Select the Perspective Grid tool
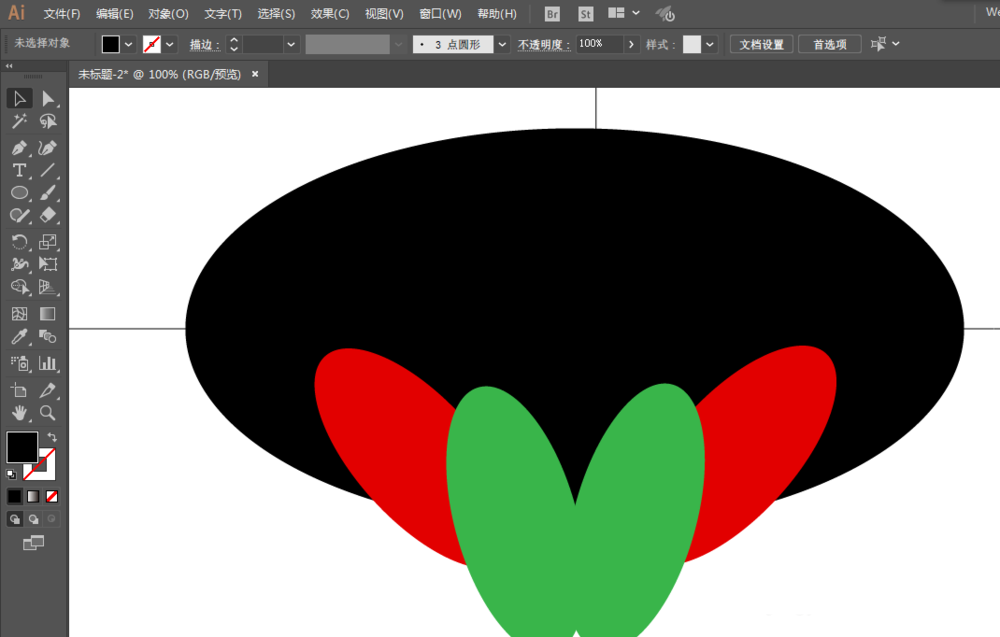The image size is (1000, 637). click(48, 287)
